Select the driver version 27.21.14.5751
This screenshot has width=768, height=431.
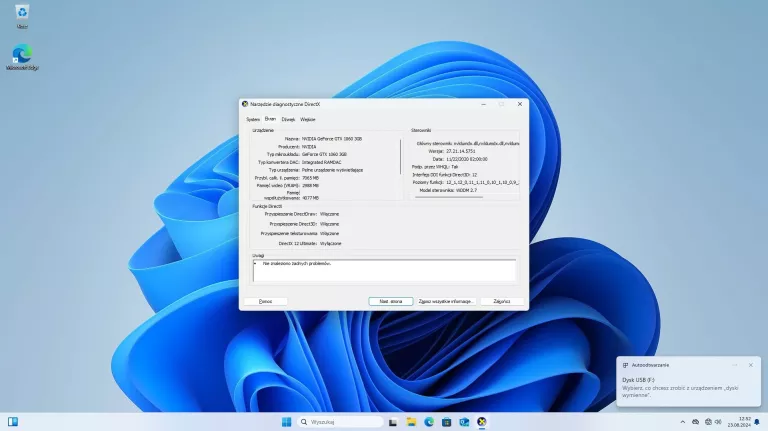[460, 151]
